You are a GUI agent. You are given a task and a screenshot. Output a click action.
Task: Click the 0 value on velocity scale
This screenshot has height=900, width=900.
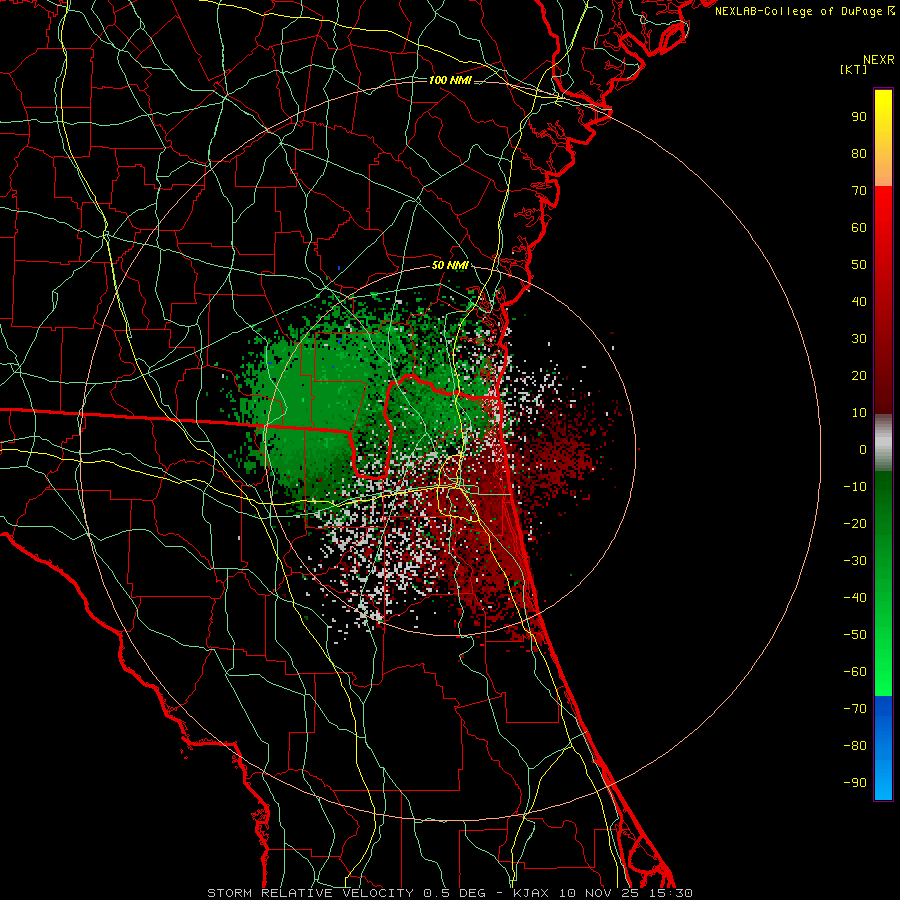click(863, 449)
